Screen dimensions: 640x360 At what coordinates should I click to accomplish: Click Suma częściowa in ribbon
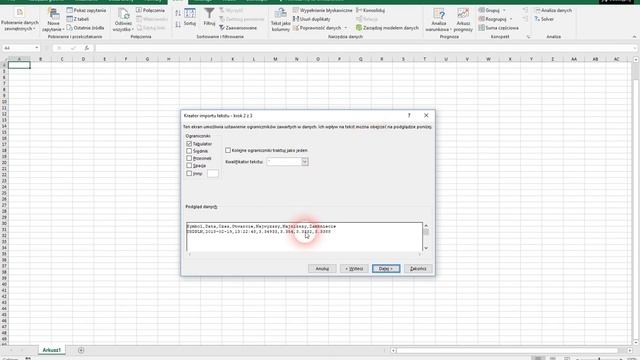pos(498,28)
